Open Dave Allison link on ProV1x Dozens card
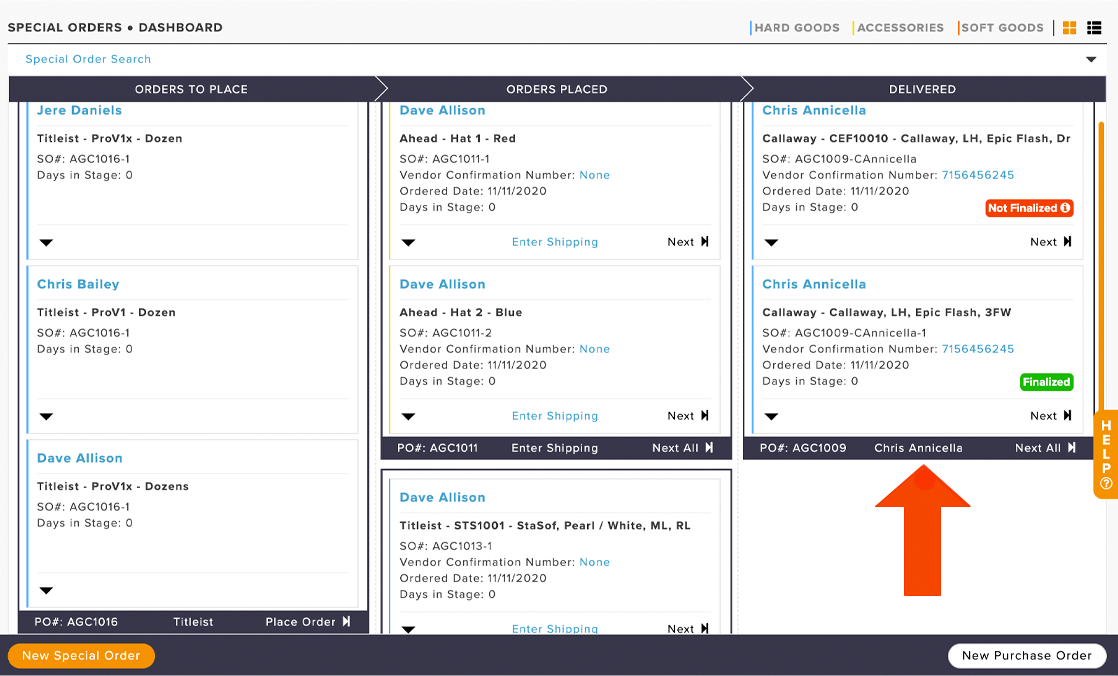The height and width of the screenshot is (676, 1118). pyautogui.click(x=80, y=459)
